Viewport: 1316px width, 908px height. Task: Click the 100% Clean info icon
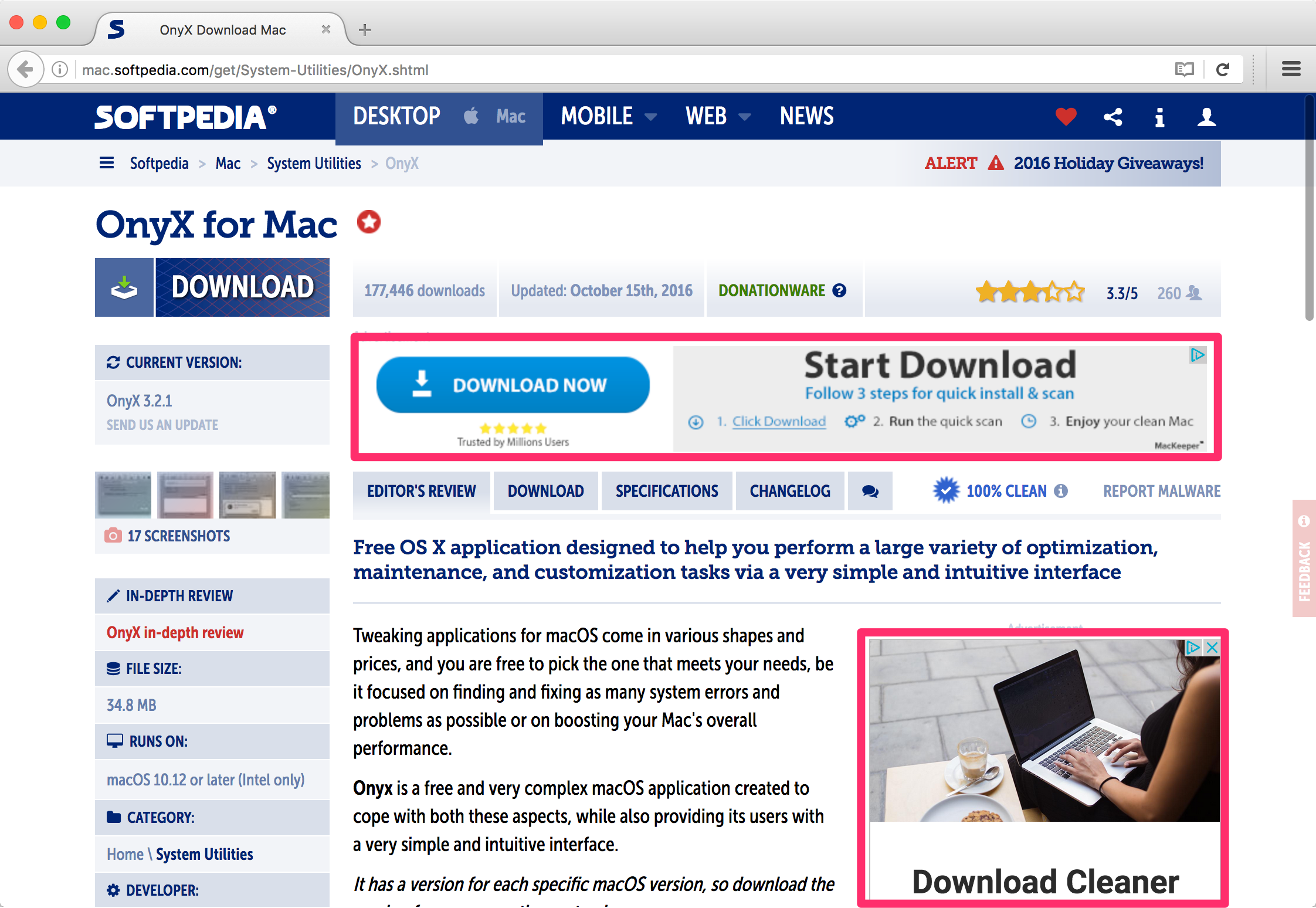pyautogui.click(x=1061, y=491)
